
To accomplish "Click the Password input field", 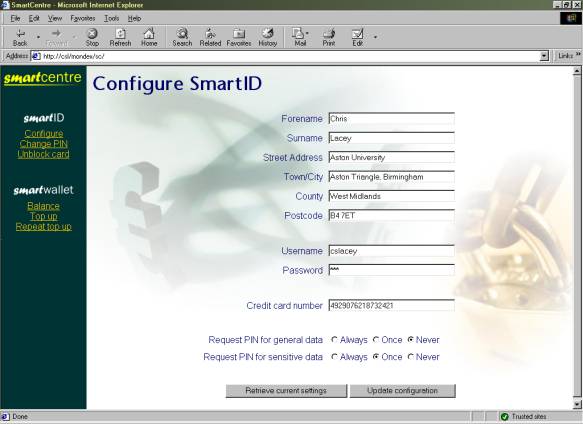I will (x=392, y=270).
